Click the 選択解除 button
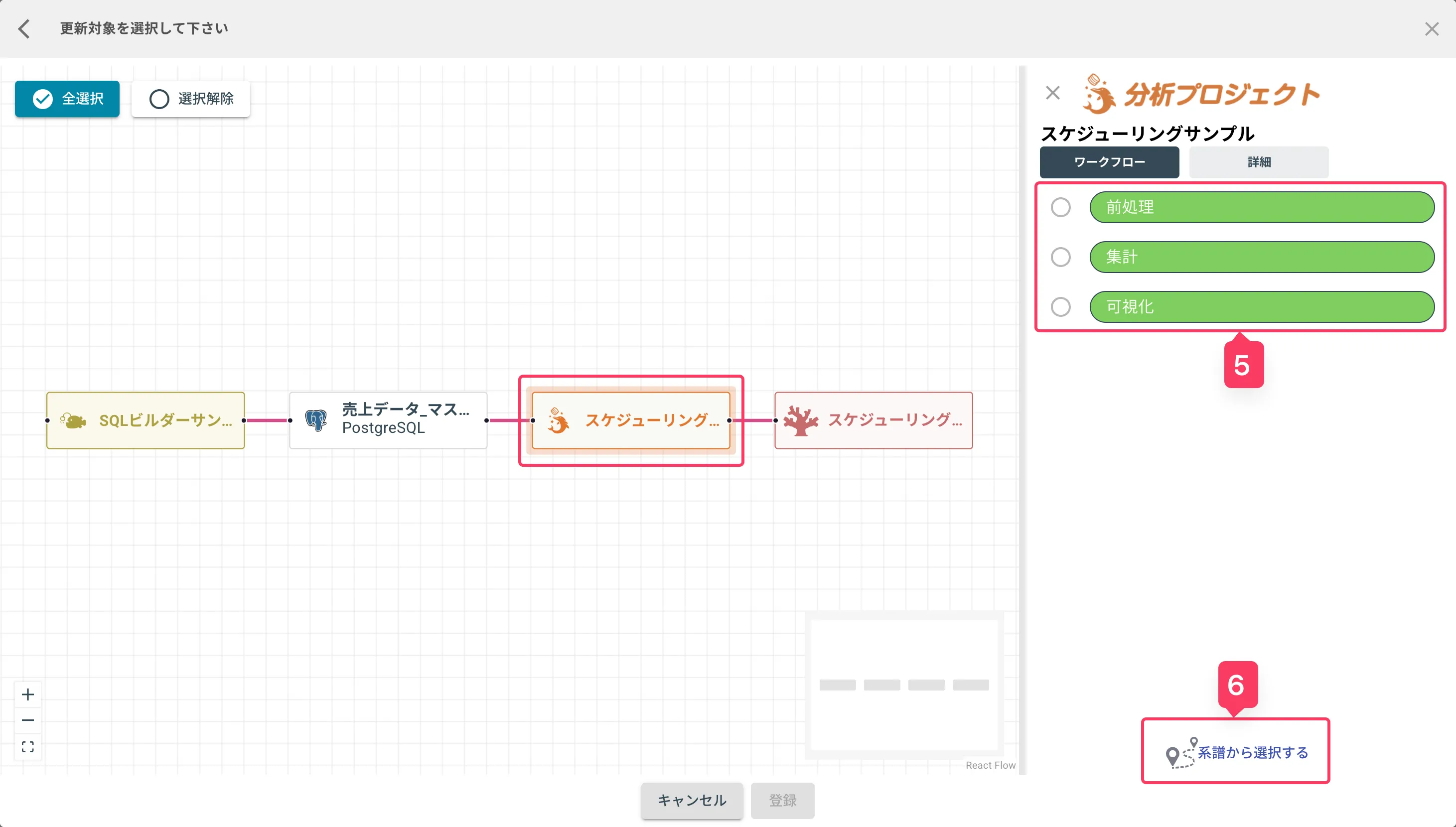Viewport: 1456px width, 827px height. pos(191,99)
